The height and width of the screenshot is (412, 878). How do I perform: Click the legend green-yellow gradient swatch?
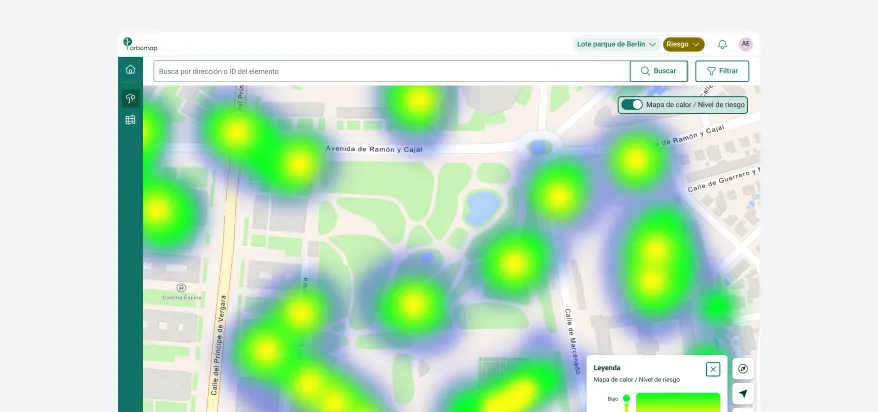point(678,402)
